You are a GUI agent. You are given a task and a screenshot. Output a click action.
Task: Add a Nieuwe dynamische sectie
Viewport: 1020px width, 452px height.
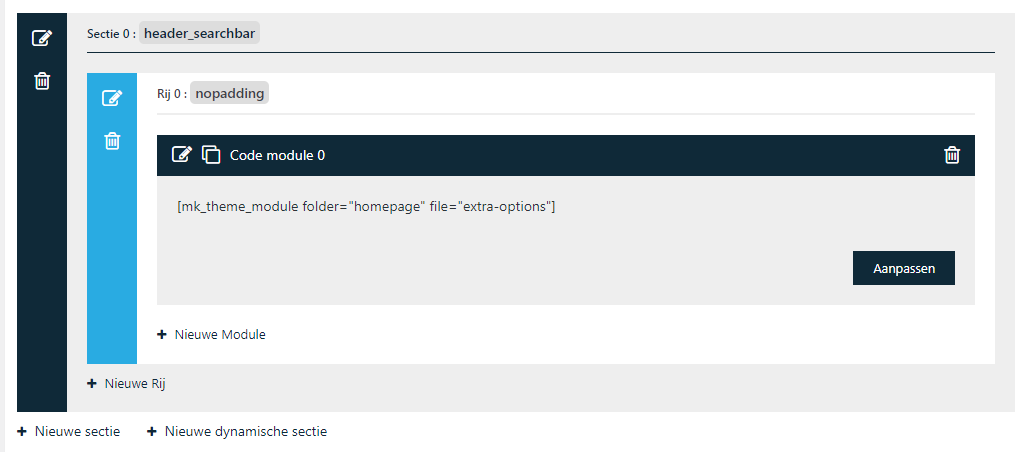[237, 431]
